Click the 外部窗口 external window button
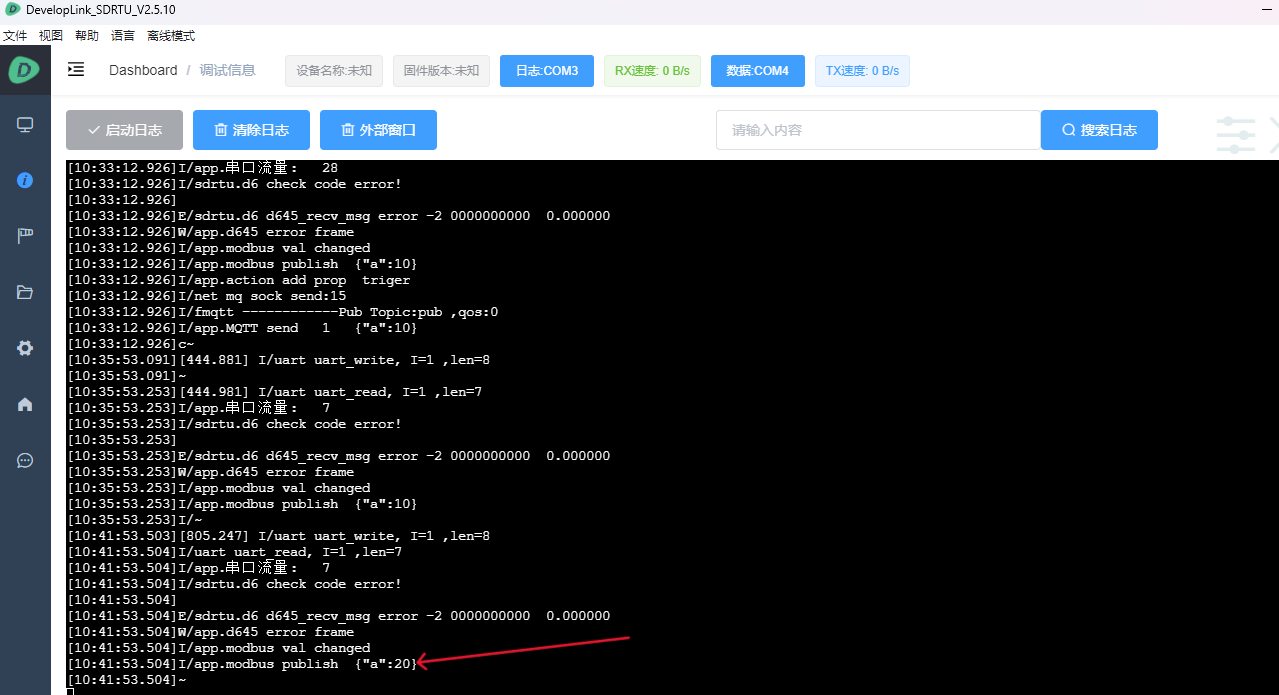The image size is (1279, 695). (378, 130)
